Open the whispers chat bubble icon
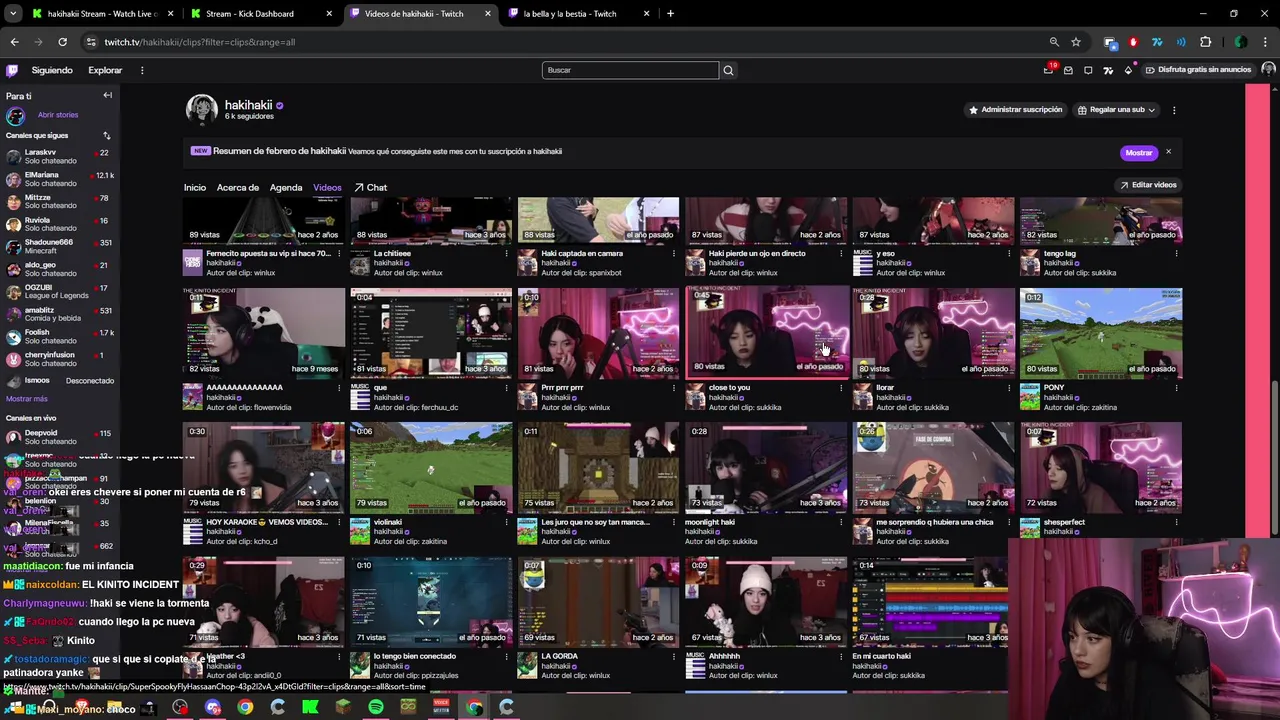 click(1088, 70)
